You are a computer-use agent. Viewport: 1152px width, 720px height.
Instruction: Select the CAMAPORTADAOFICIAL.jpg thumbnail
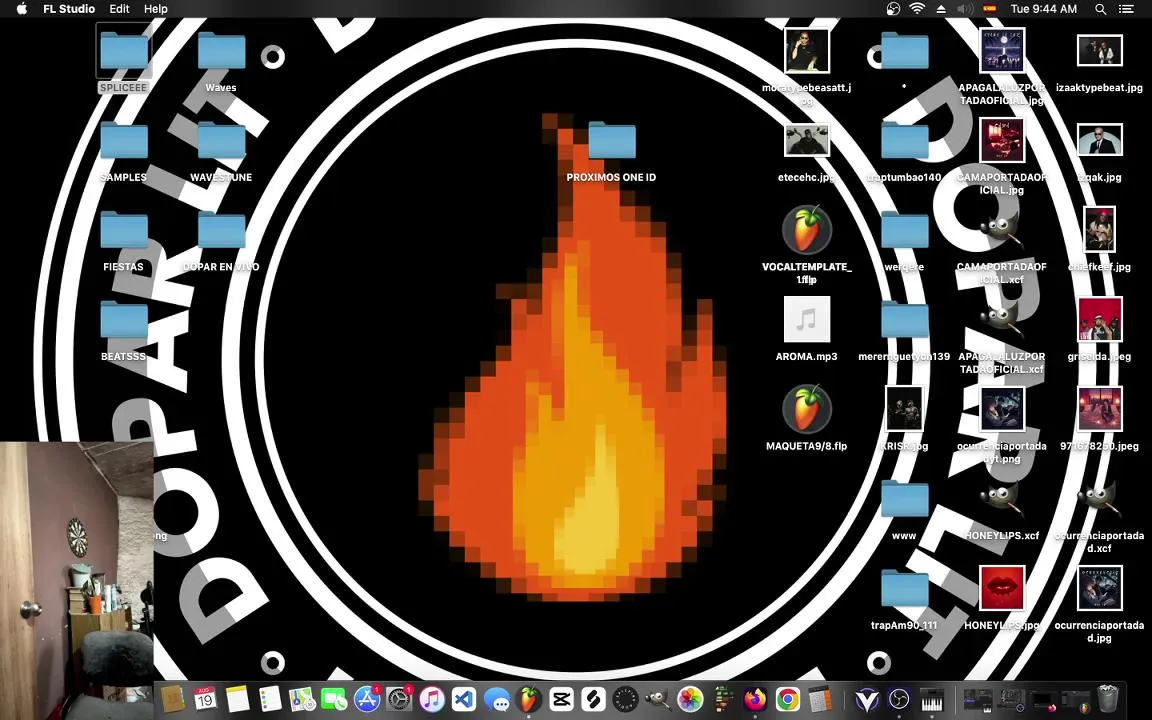point(1002,140)
